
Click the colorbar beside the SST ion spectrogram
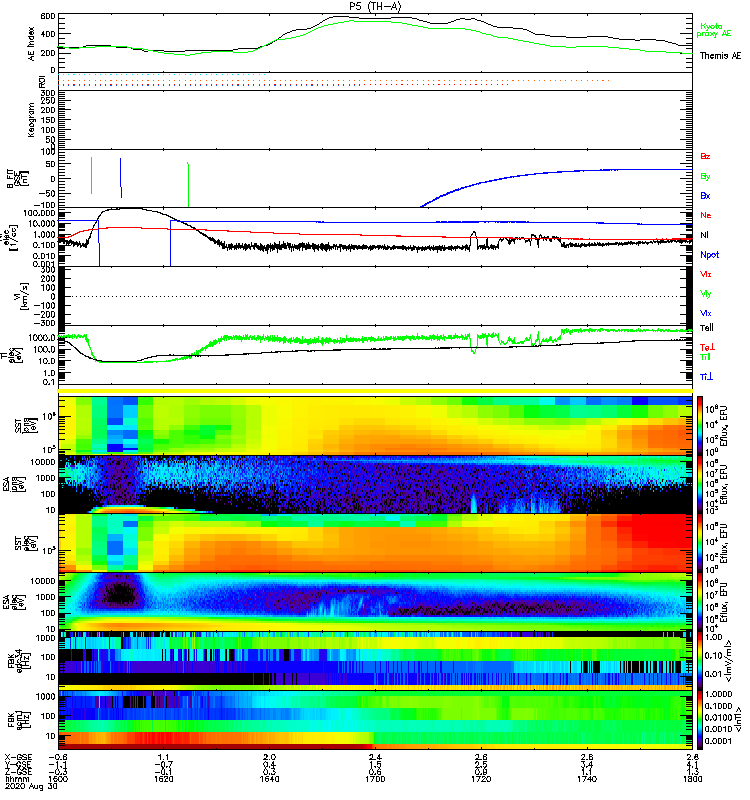pos(700,425)
